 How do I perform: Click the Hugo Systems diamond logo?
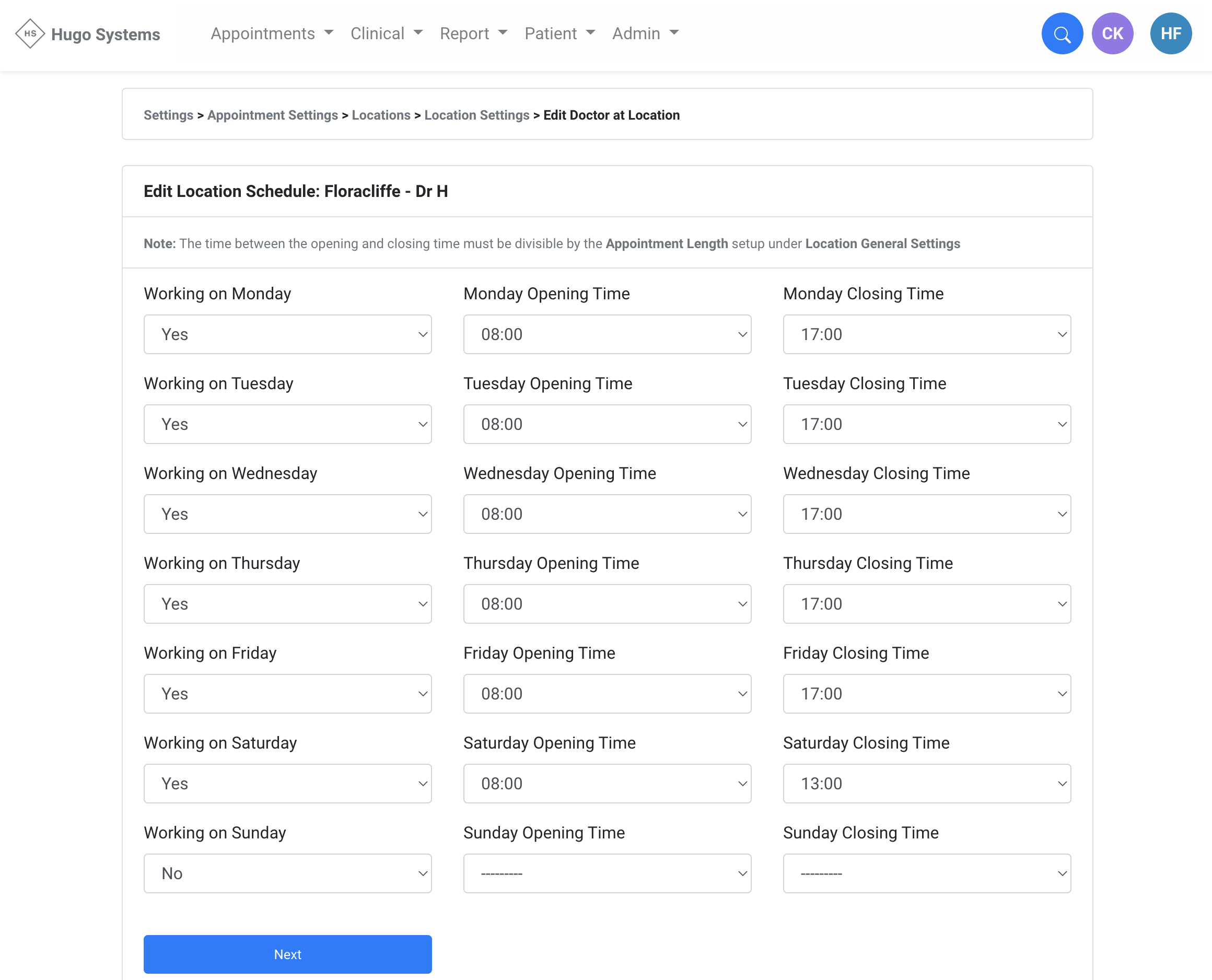(x=30, y=34)
